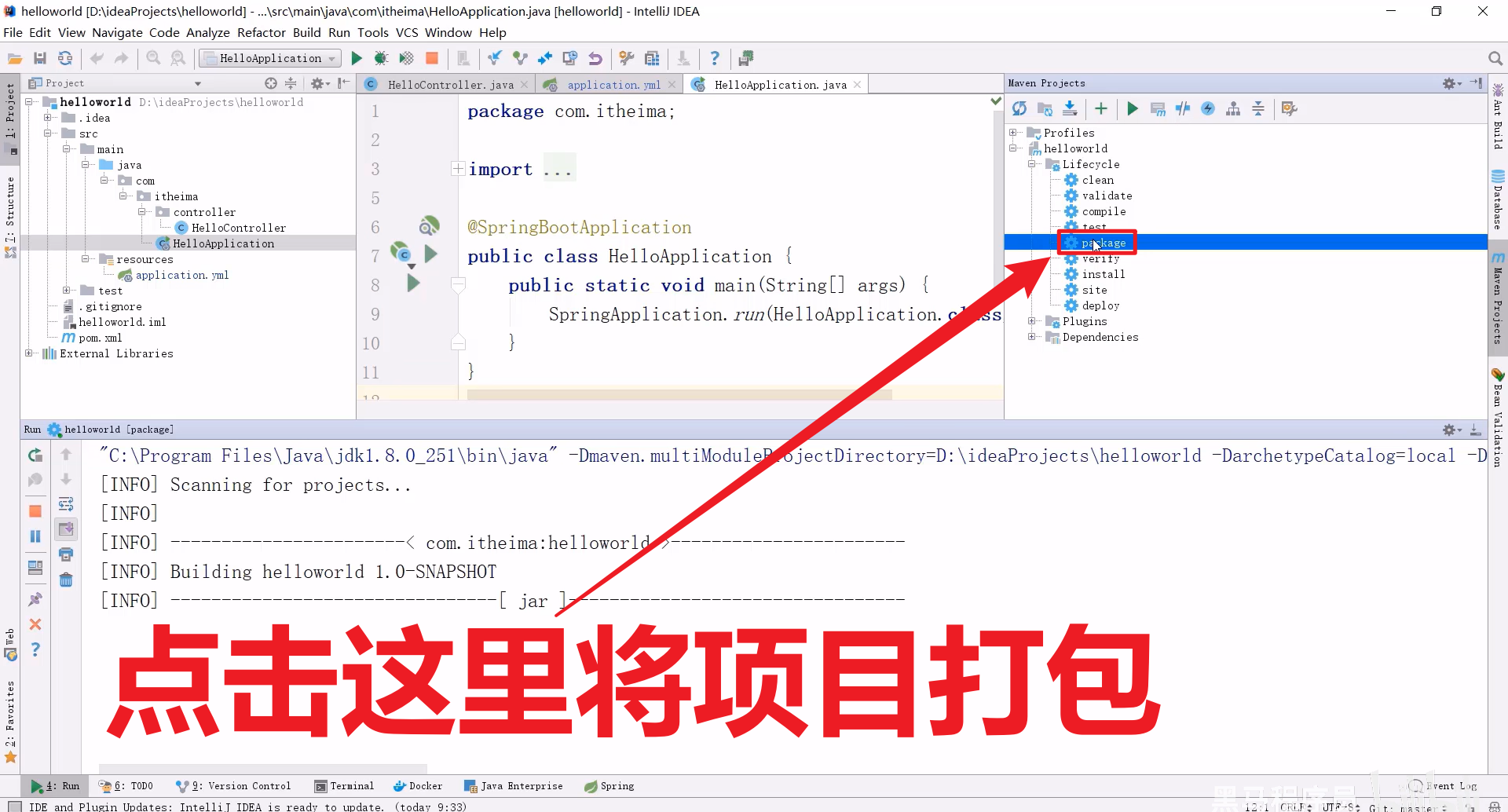Screen dimensions: 1508x812
Task: Run Maven build with green play icon
Action: tap(1133, 108)
